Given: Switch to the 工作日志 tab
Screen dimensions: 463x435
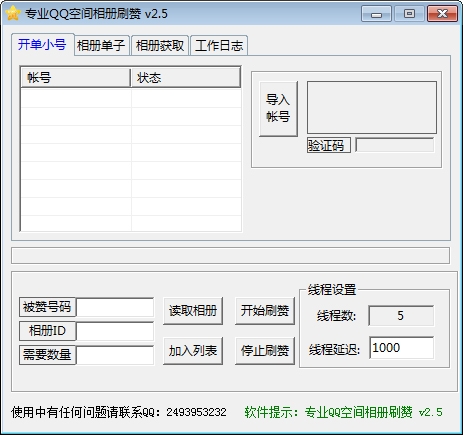Looking at the screenshot, I should click(x=219, y=45).
